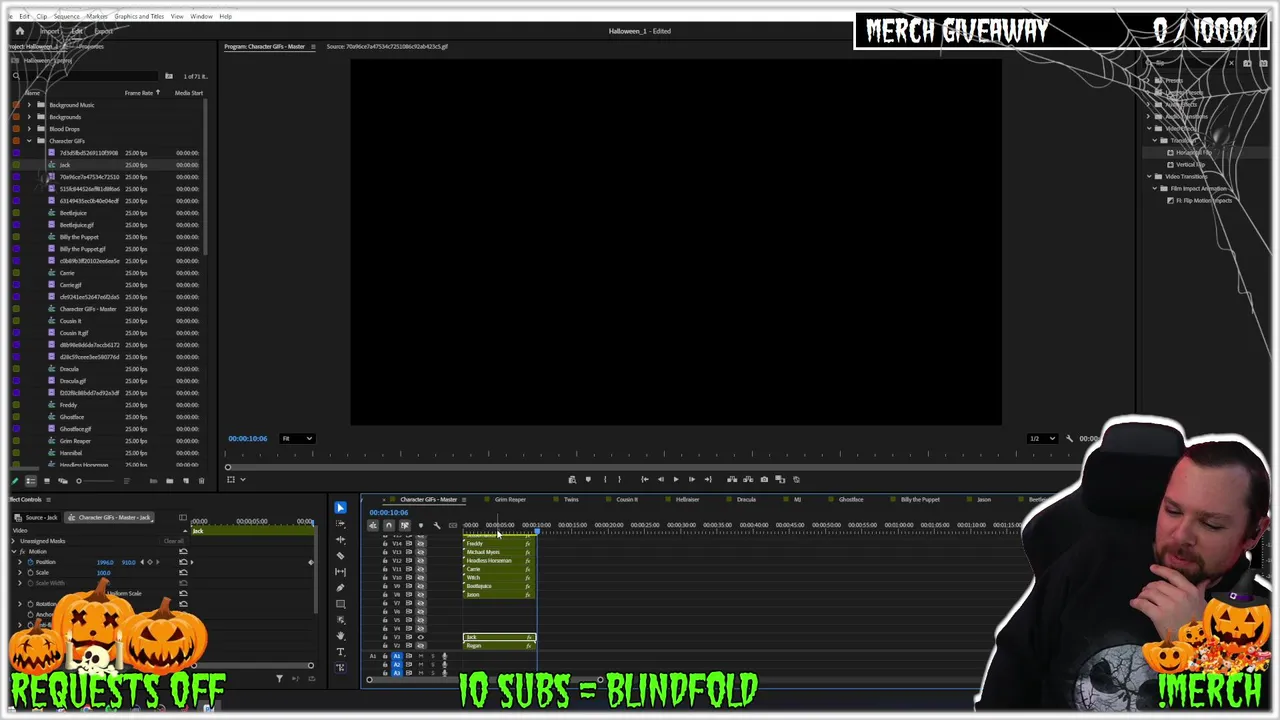Select the Jack clip on V3
Image resolution: width=1280 pixels, height=720 pixels.
[499, 637]
